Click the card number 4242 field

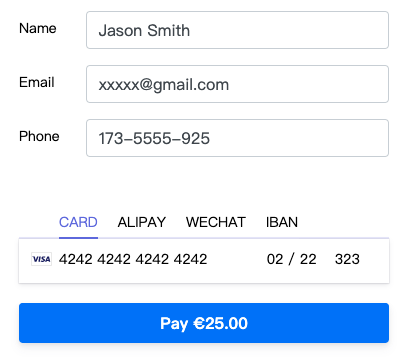pyautogui.click(x=133, y=259)
